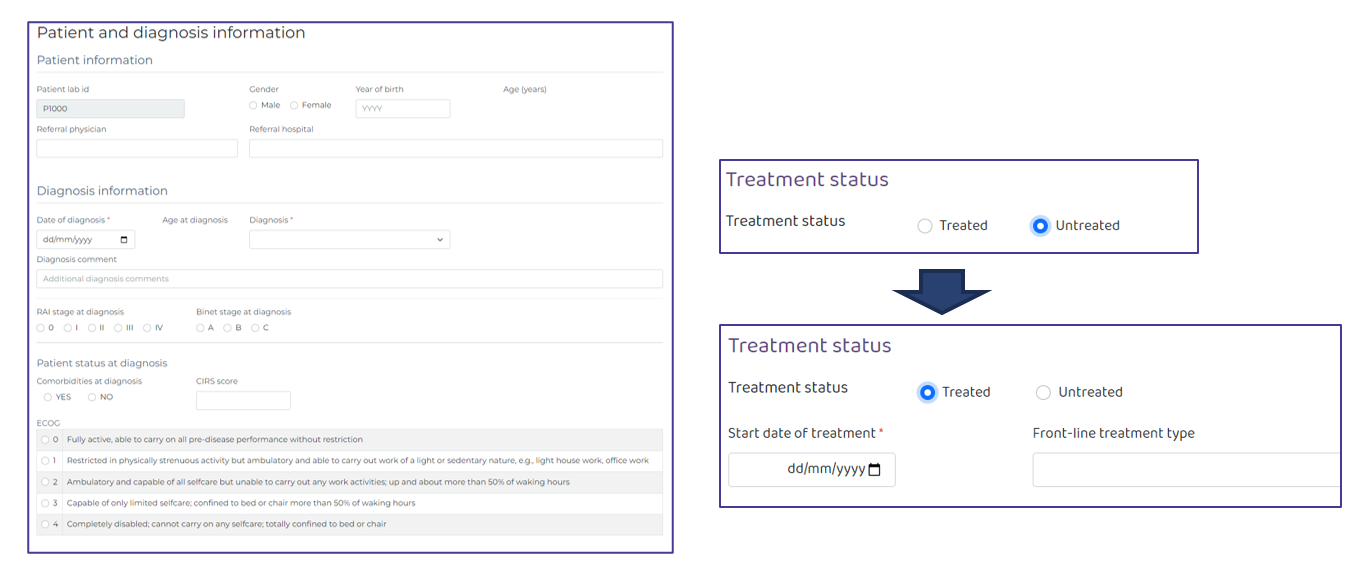Select YES for comorbidities at diagnosis
Viewport: 1358px width, 567px height.
[x=47, y=397]
